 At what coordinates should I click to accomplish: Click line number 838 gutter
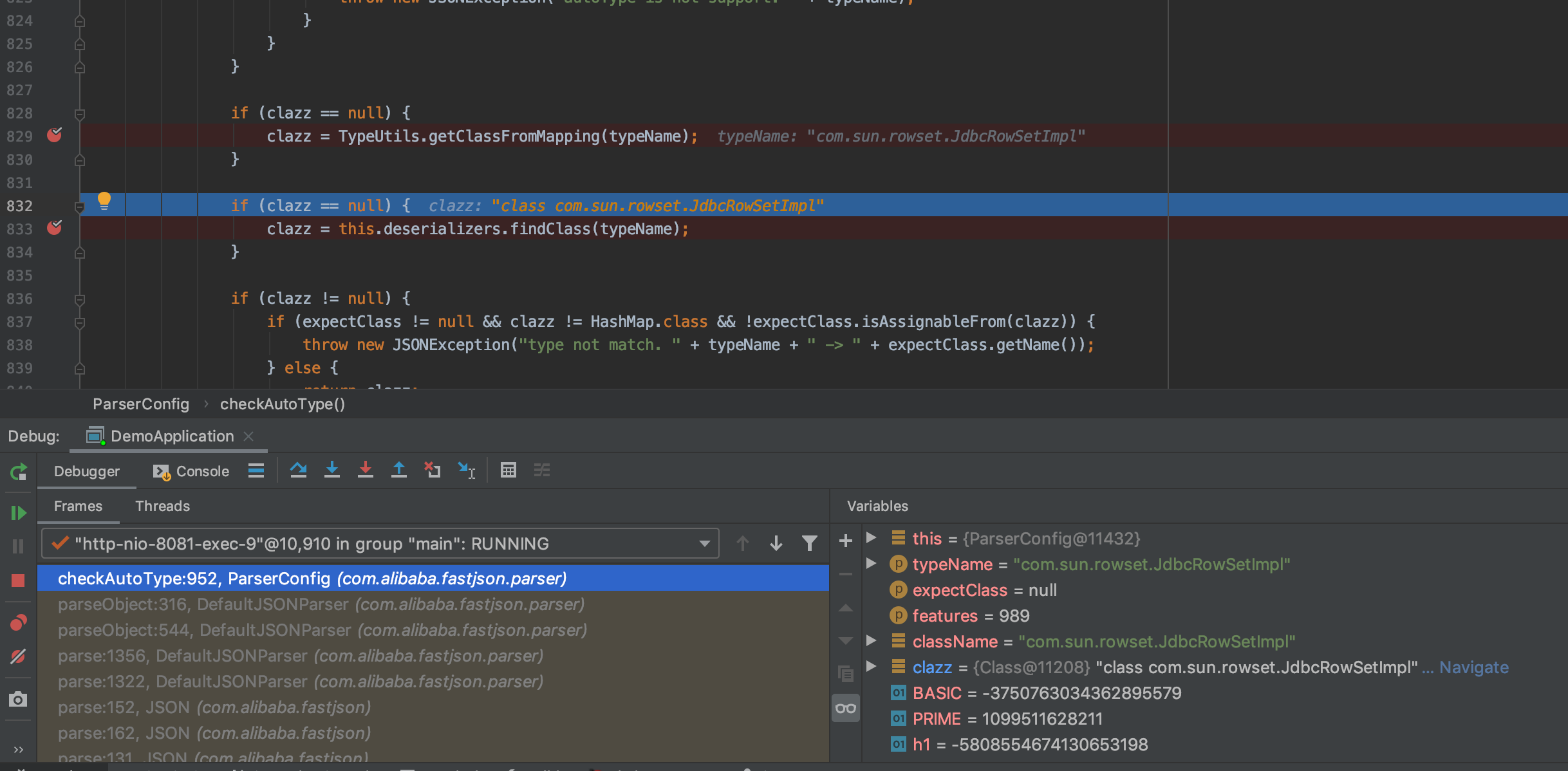coord(19,345)
